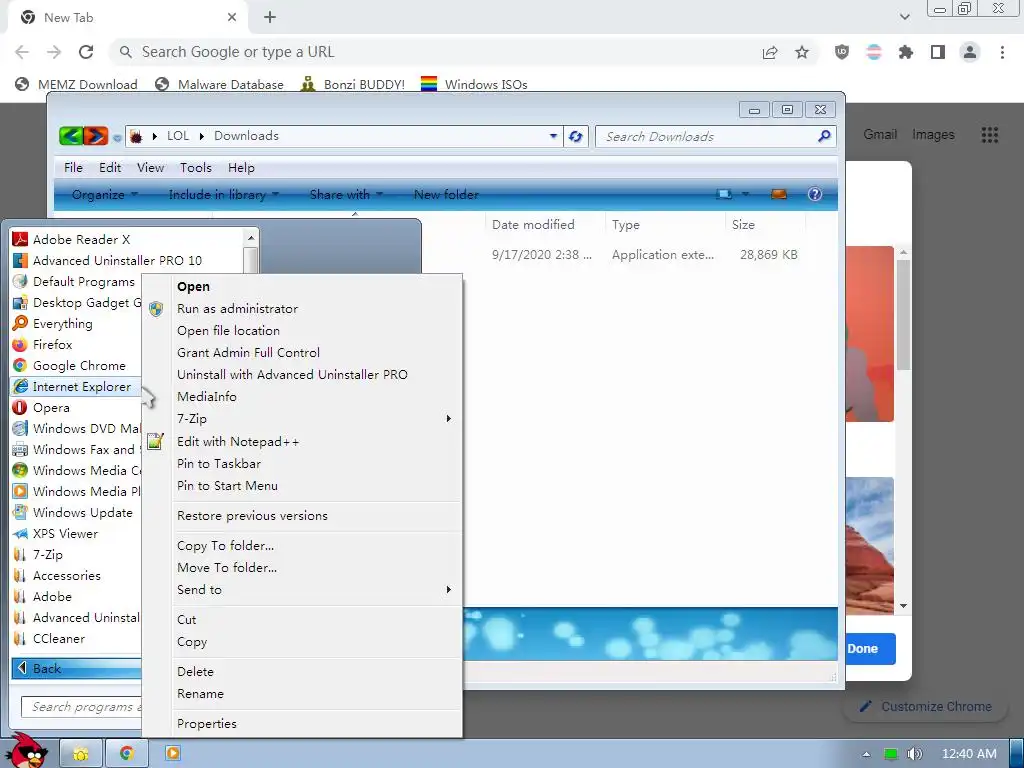This screenshot has height=768, width=1024.
Task: Open Chrome tab search chevron
Action: 904,17
